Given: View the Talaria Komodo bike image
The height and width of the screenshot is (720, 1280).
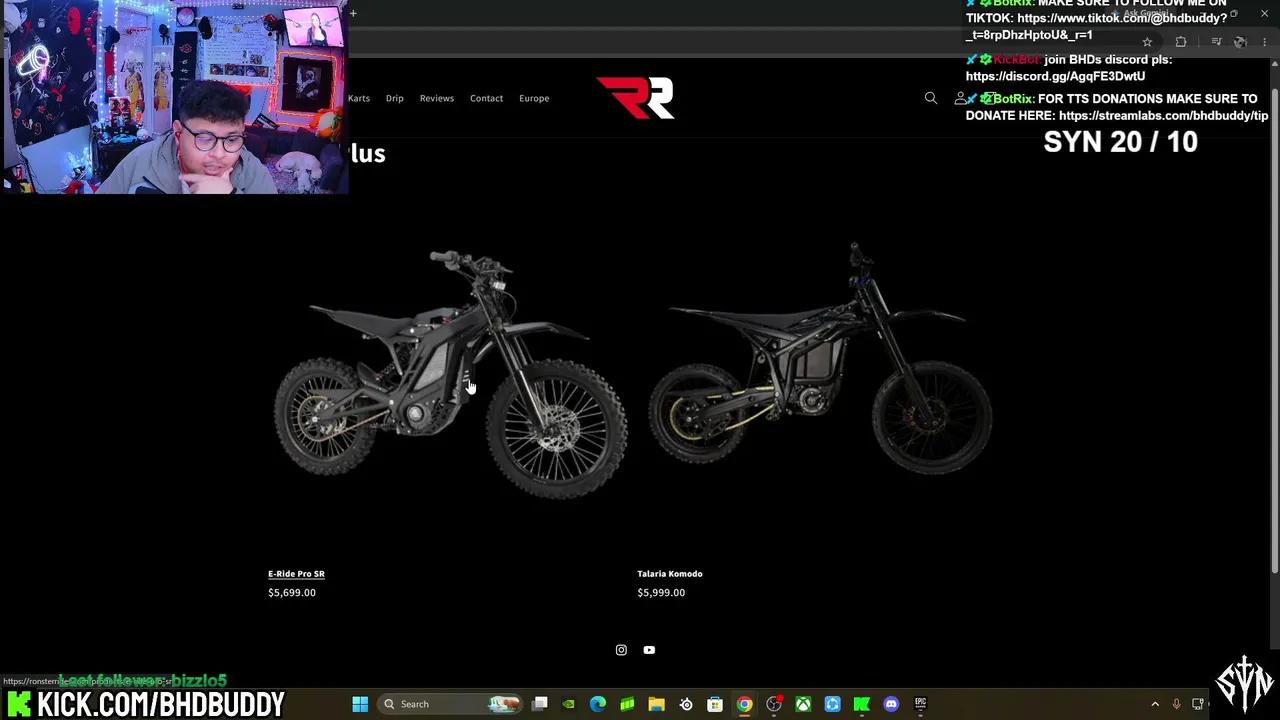Looking at the screenshot, I should coord(820,360).
